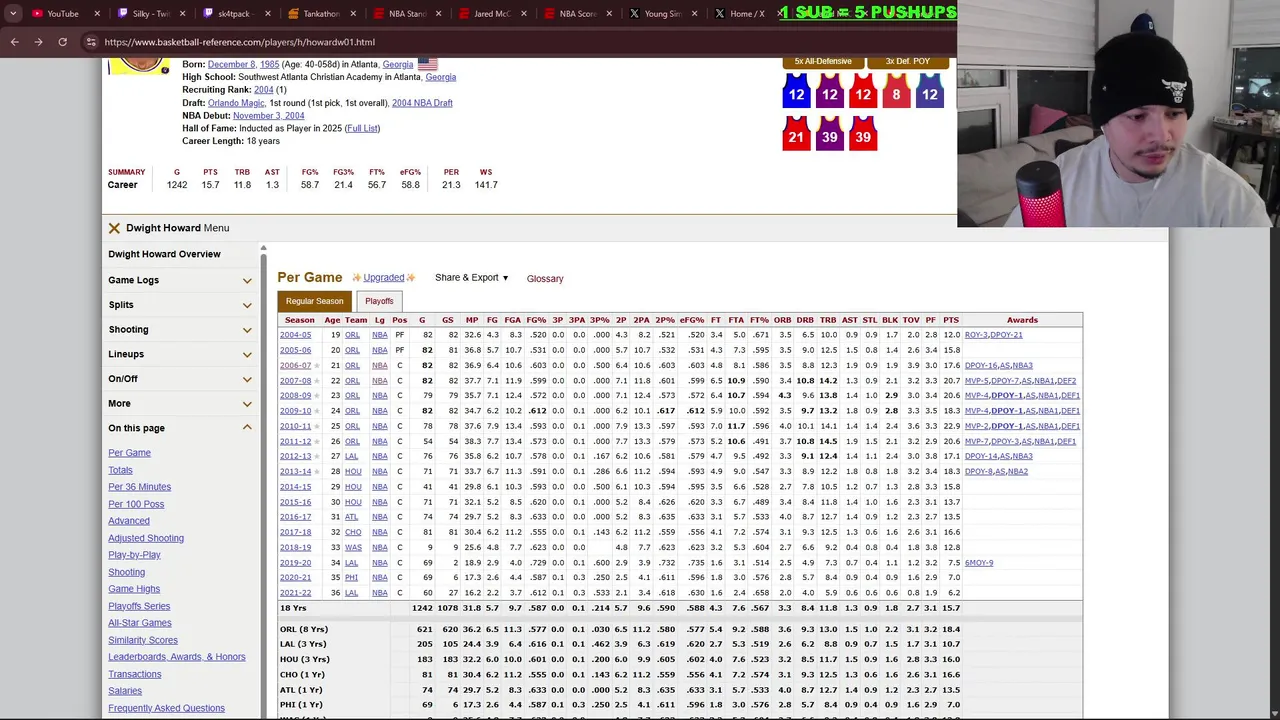The height and width of the screenshot is (720, 1280).
Task: Click the site info icon in address bar
Action: tap(91, 42)
